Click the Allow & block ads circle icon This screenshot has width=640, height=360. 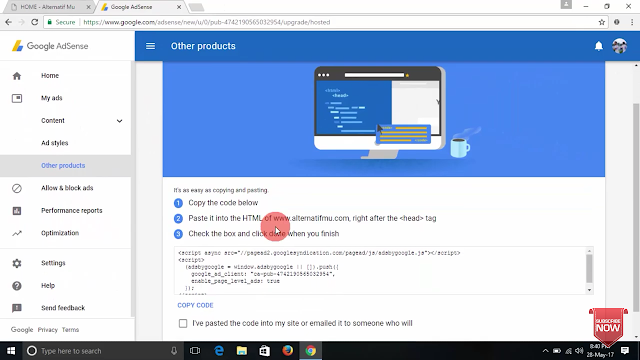click(17, 188)
